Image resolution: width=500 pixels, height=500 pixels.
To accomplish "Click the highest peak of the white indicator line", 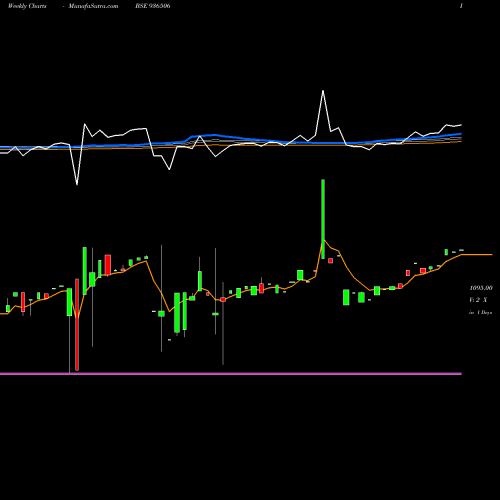I will click(x=323, y=91).
